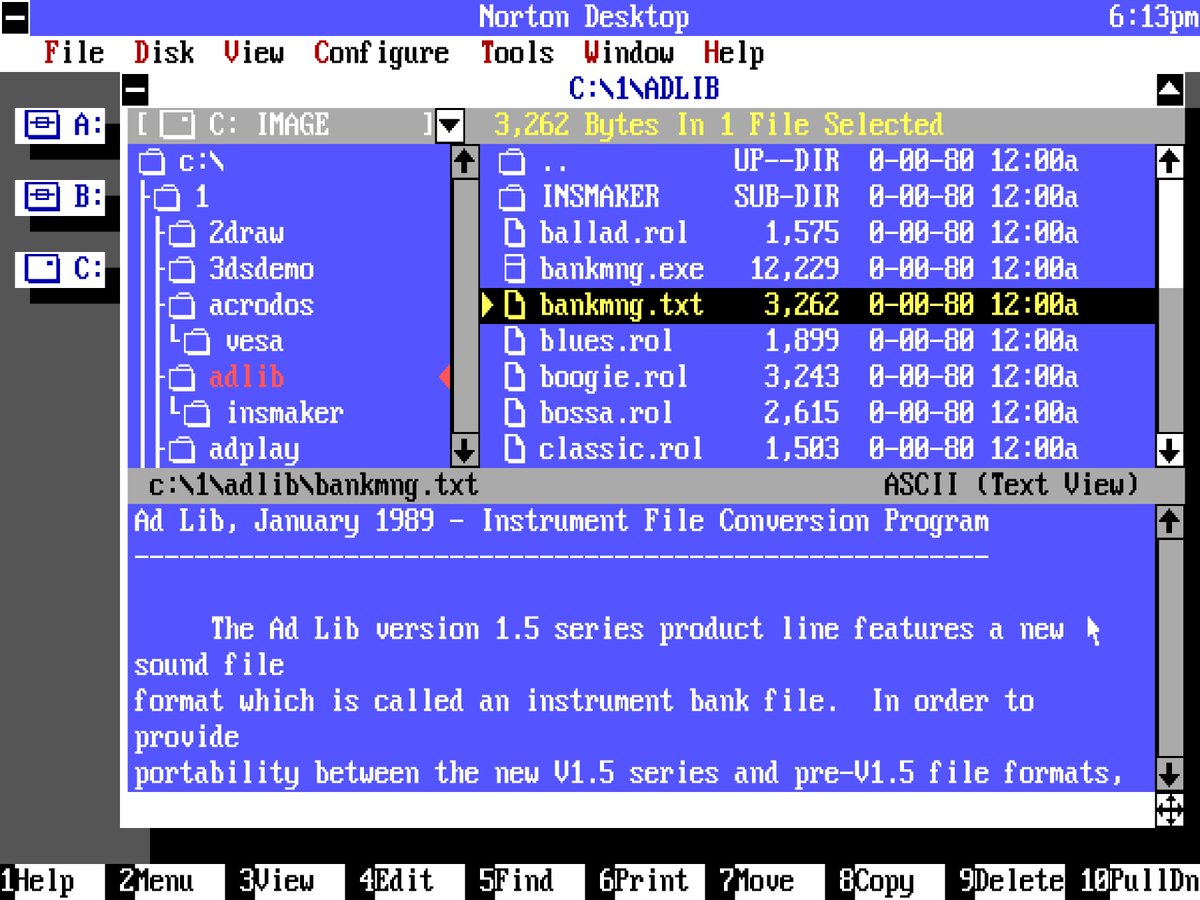Click the 2draw tree entry name
1200x900 pixels.
click(246, 233)
